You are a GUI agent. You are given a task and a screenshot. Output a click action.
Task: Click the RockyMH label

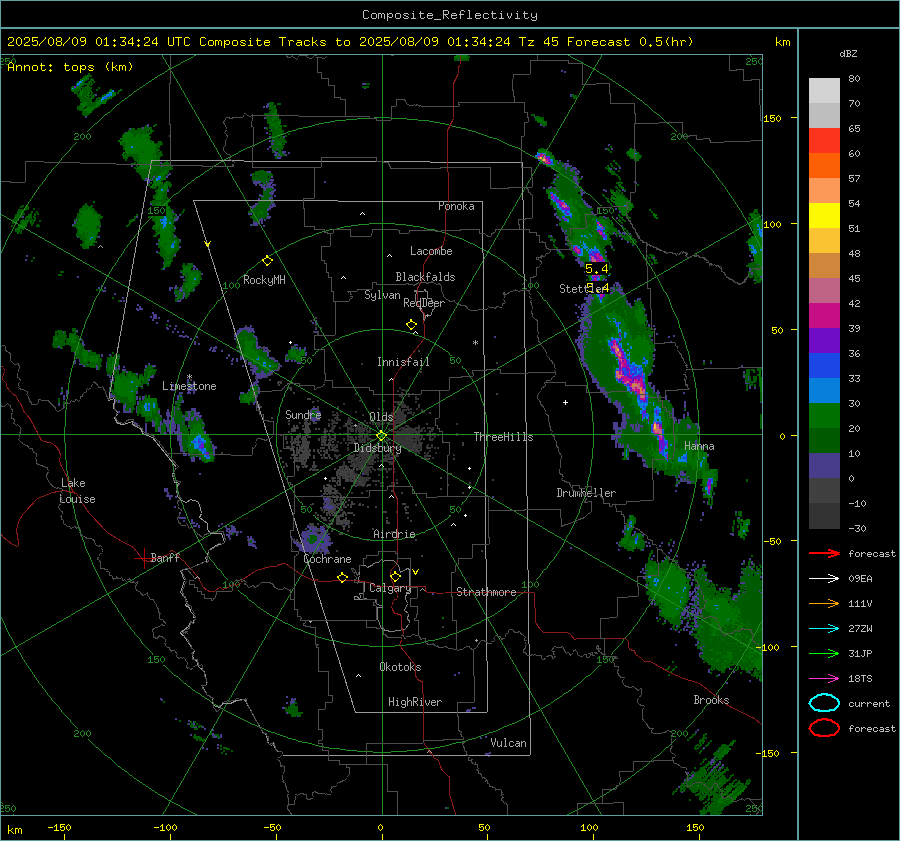coord(264,280)
